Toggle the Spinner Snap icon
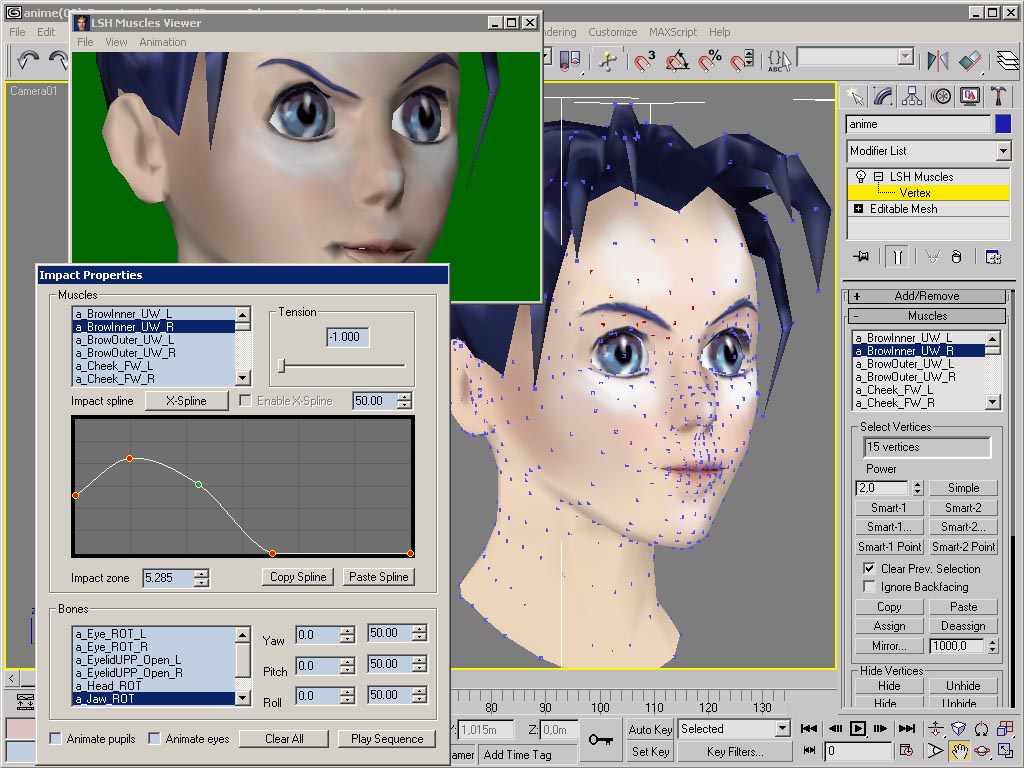1024x768 pixels. (742, 61)
